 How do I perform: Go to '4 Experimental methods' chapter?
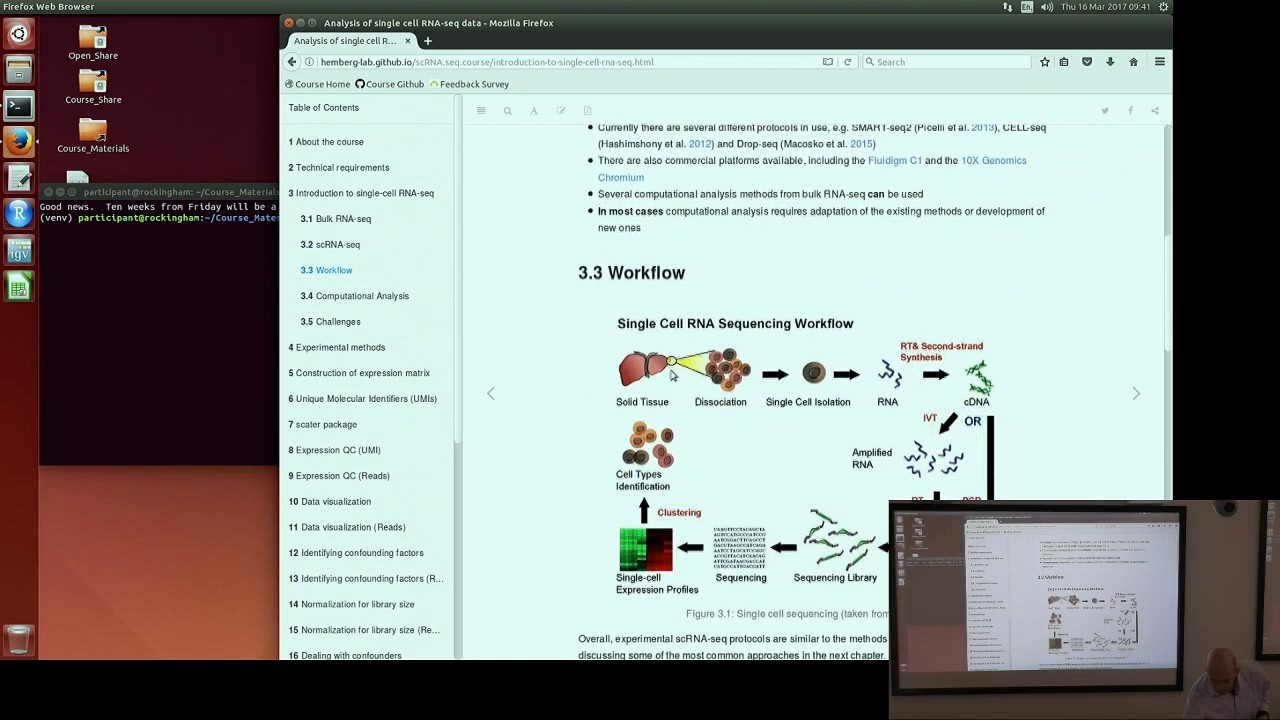(337, 348)
